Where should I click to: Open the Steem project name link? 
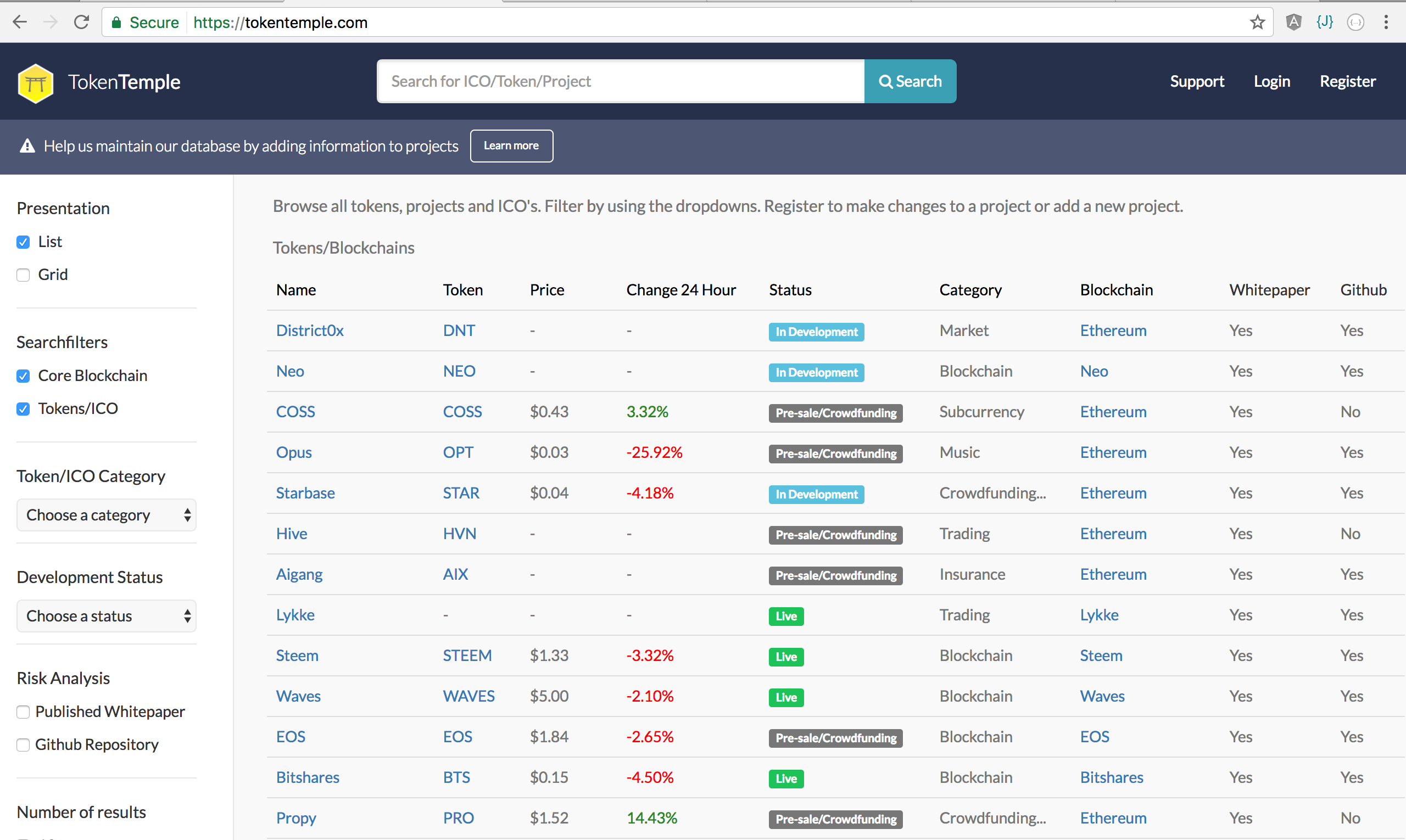[297, 656]
